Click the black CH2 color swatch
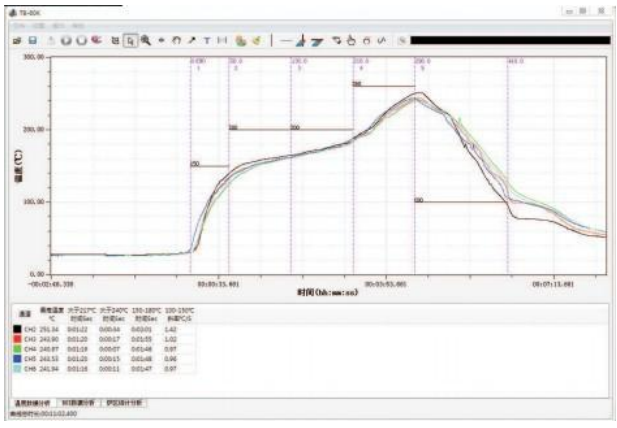 pyautogui.click(x=17, y=329)
